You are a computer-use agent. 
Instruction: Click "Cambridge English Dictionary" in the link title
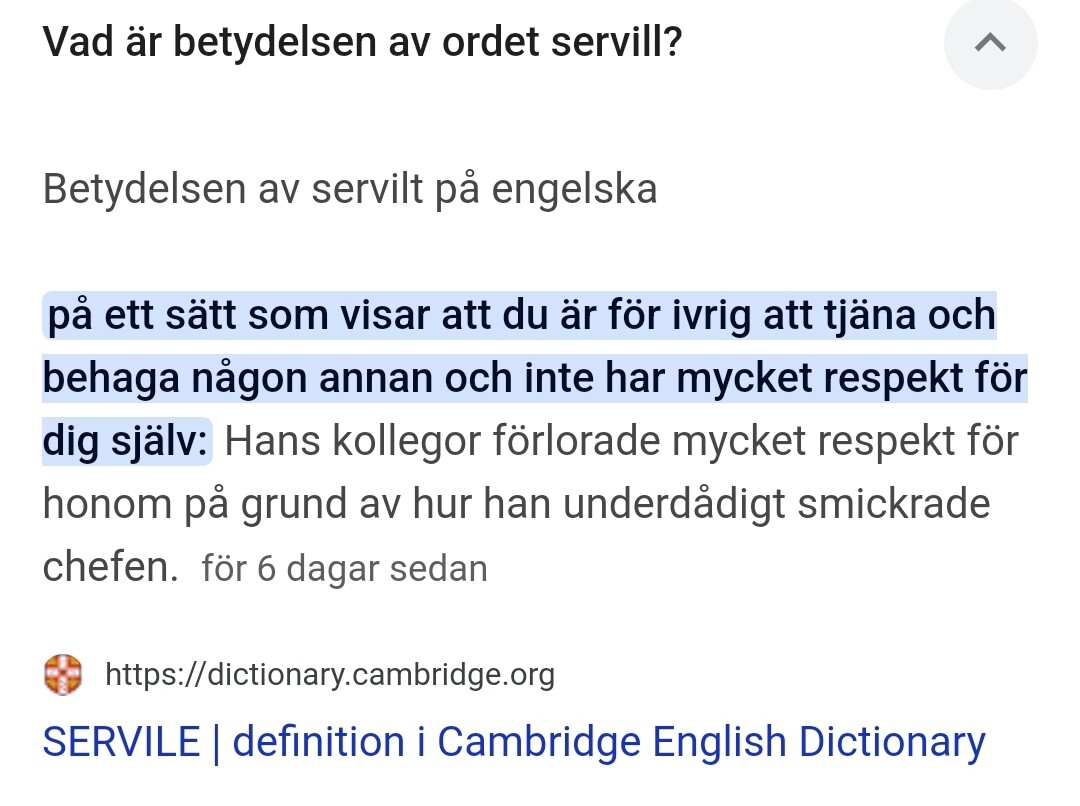point(711,742)
